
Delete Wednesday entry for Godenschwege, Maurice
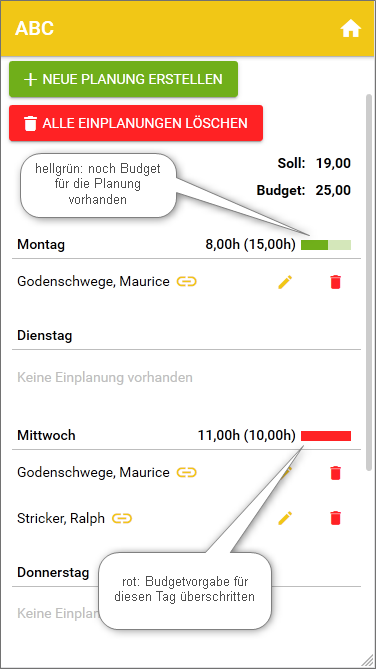pyautogui.click(x=336, y=473)
